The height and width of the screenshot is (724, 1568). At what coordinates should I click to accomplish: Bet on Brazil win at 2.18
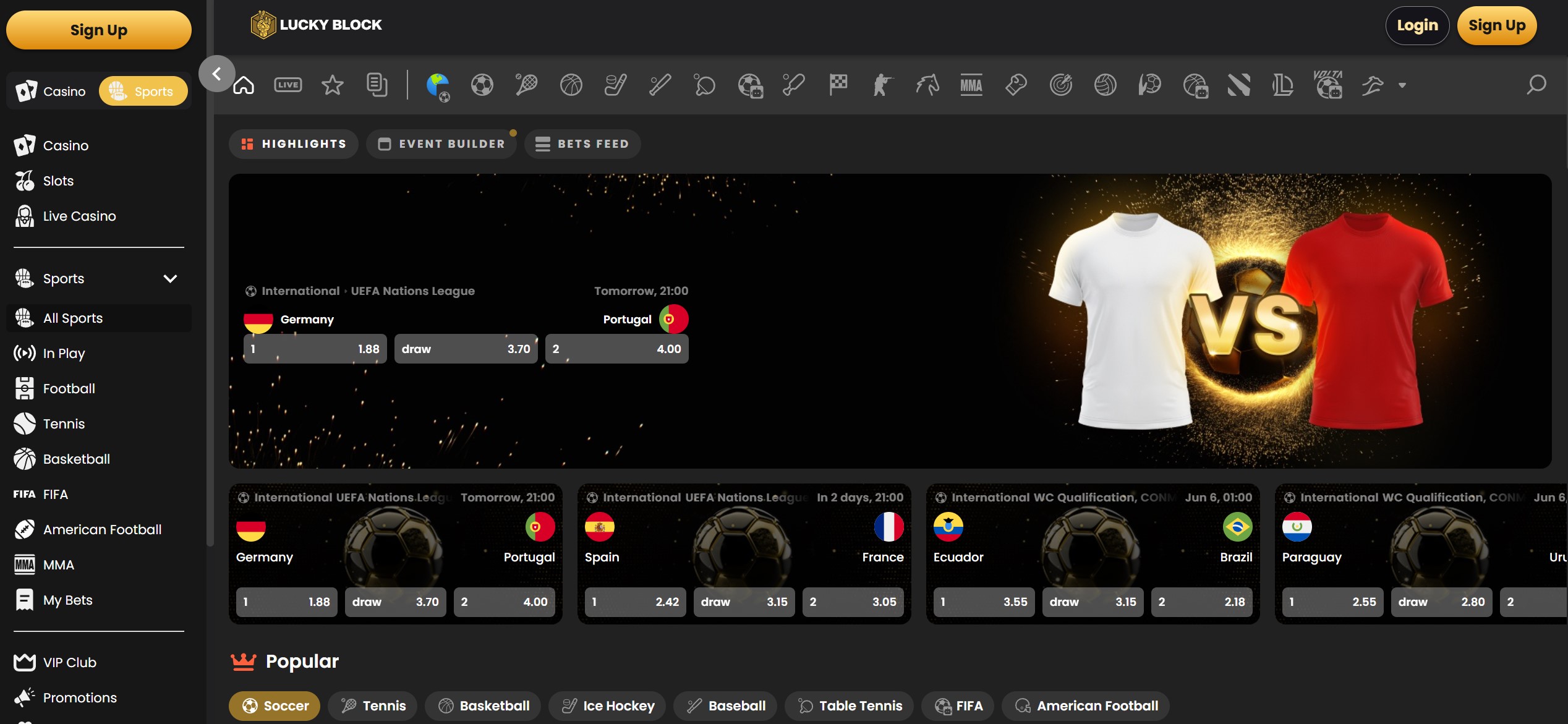tap(1202, 602)
